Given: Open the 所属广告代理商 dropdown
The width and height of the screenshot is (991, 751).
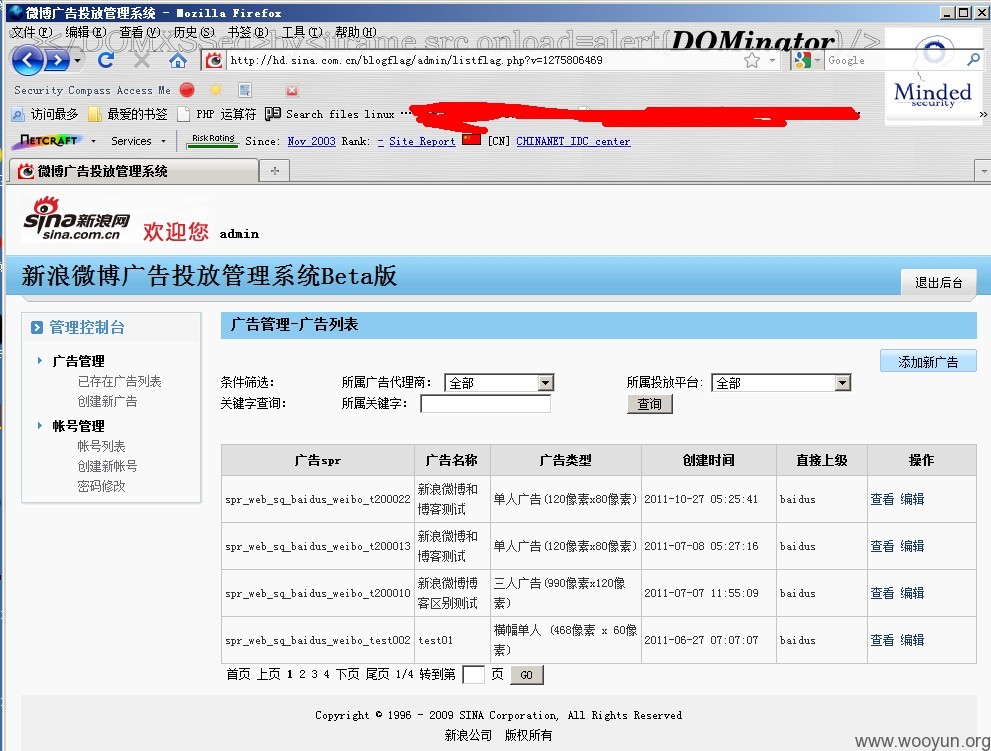Looking at the screenshot, I should pos(499,382).
